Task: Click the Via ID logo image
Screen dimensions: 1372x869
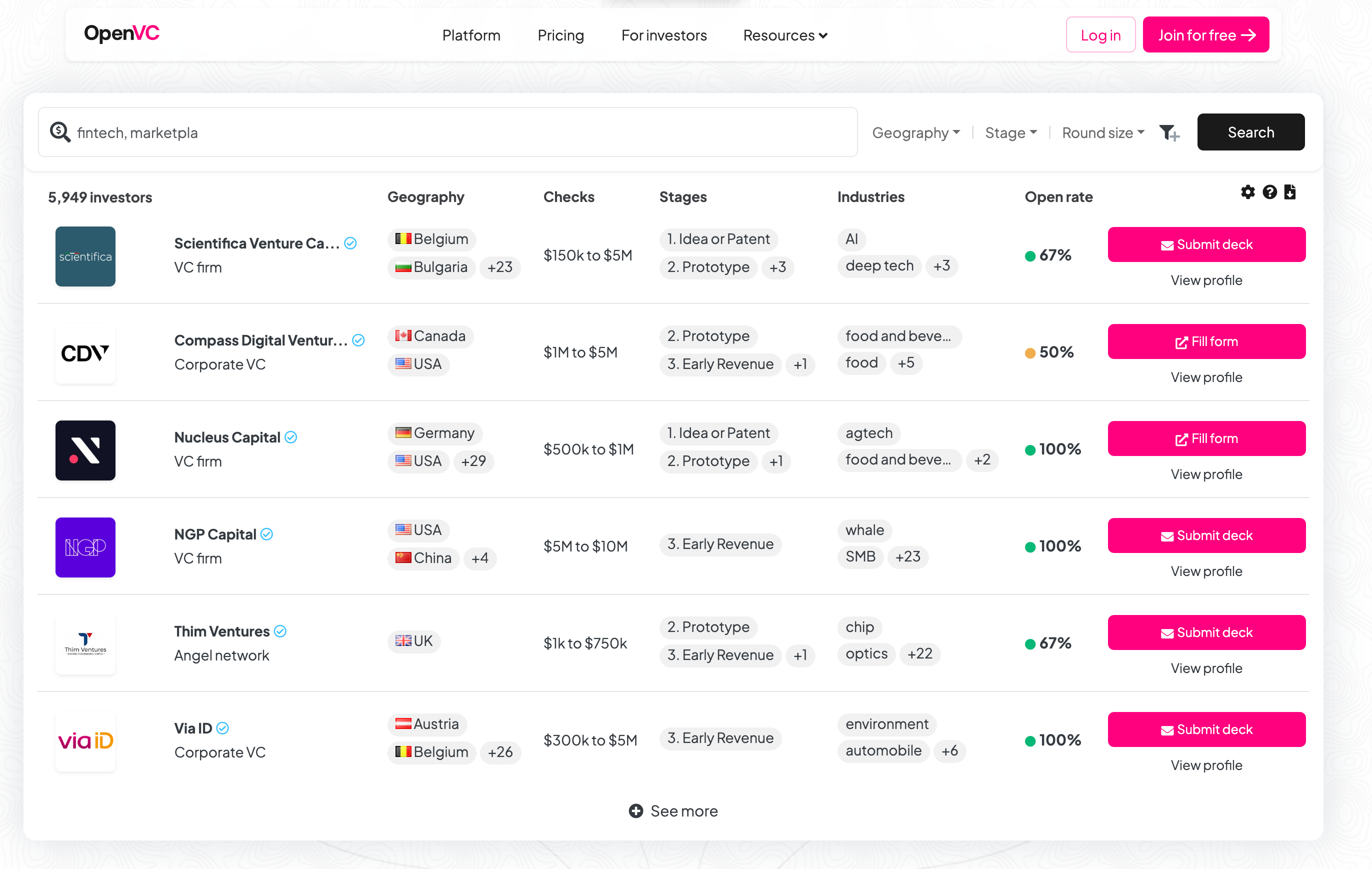Action: 85,741
